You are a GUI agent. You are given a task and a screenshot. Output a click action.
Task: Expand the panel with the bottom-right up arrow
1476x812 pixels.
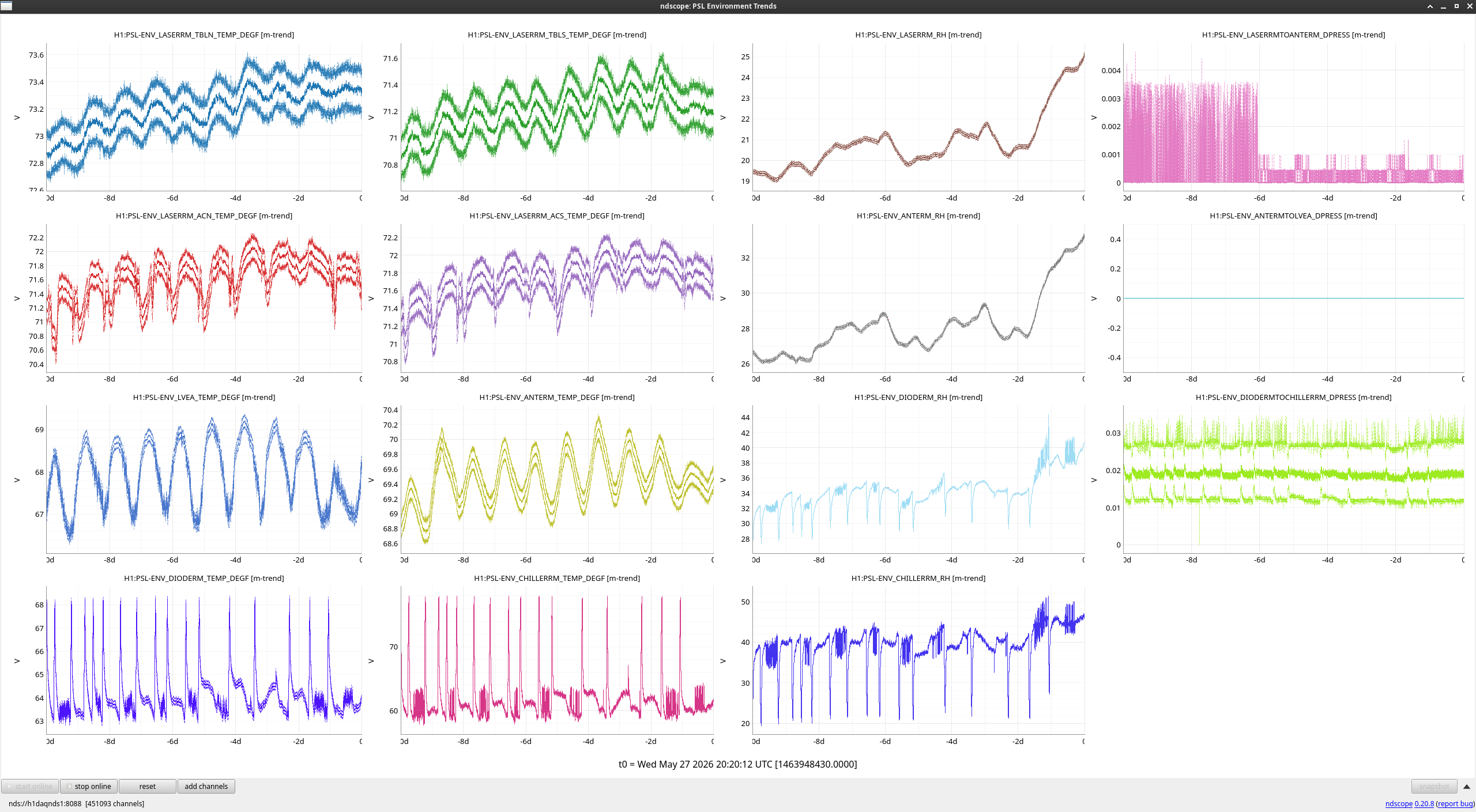1467,786
